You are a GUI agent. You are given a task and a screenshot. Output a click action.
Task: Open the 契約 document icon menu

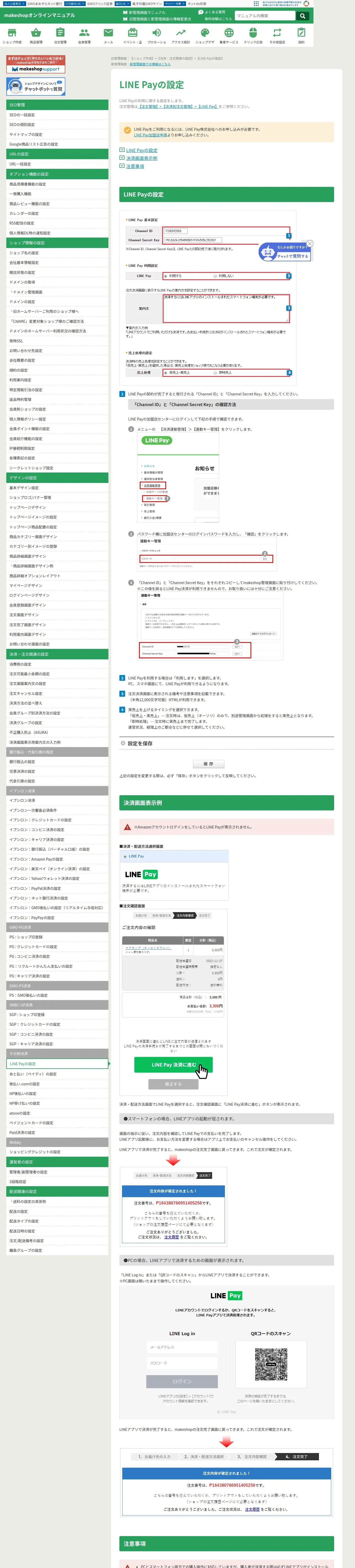(301, 35)
